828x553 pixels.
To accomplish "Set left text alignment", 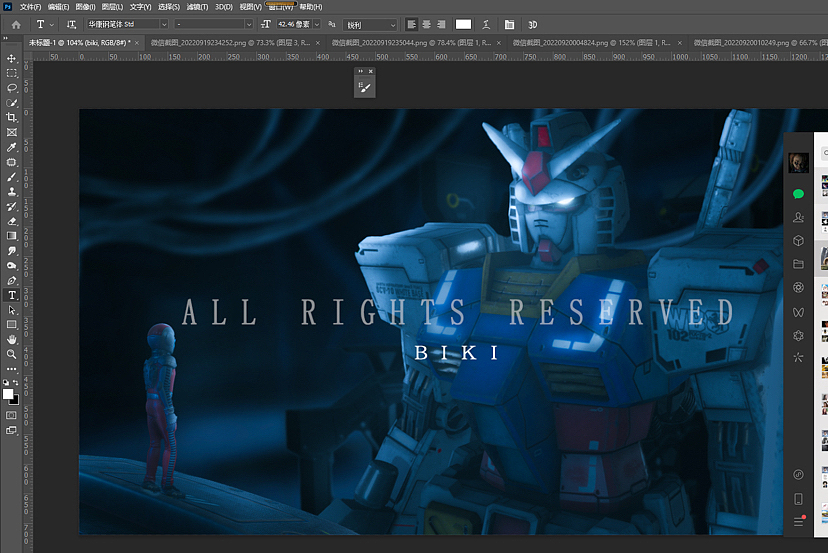I will (x=411, y=24).
